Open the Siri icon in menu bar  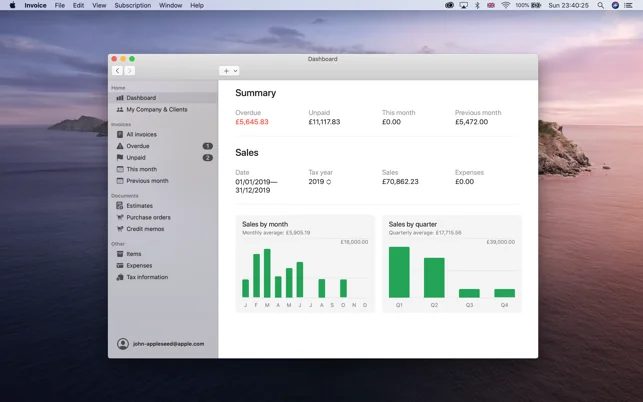click(x=615, y=5)
